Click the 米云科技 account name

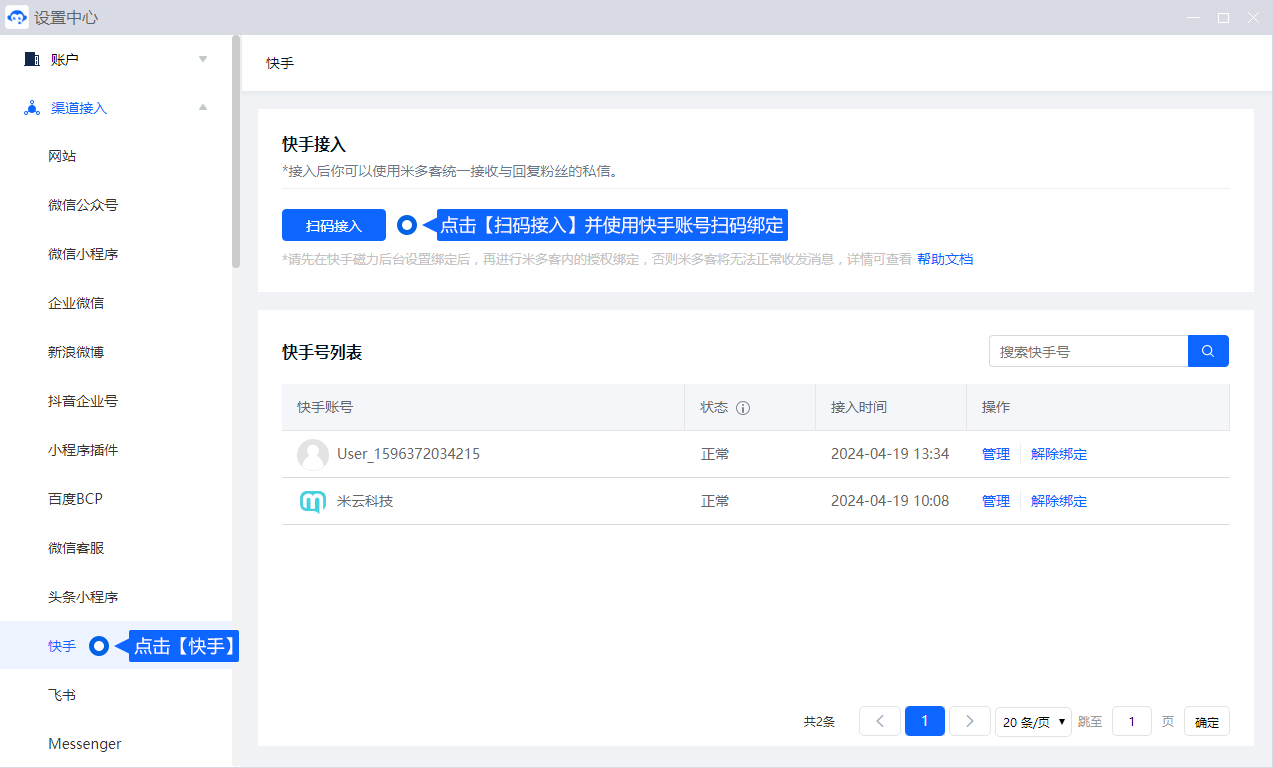coord(365,501)
